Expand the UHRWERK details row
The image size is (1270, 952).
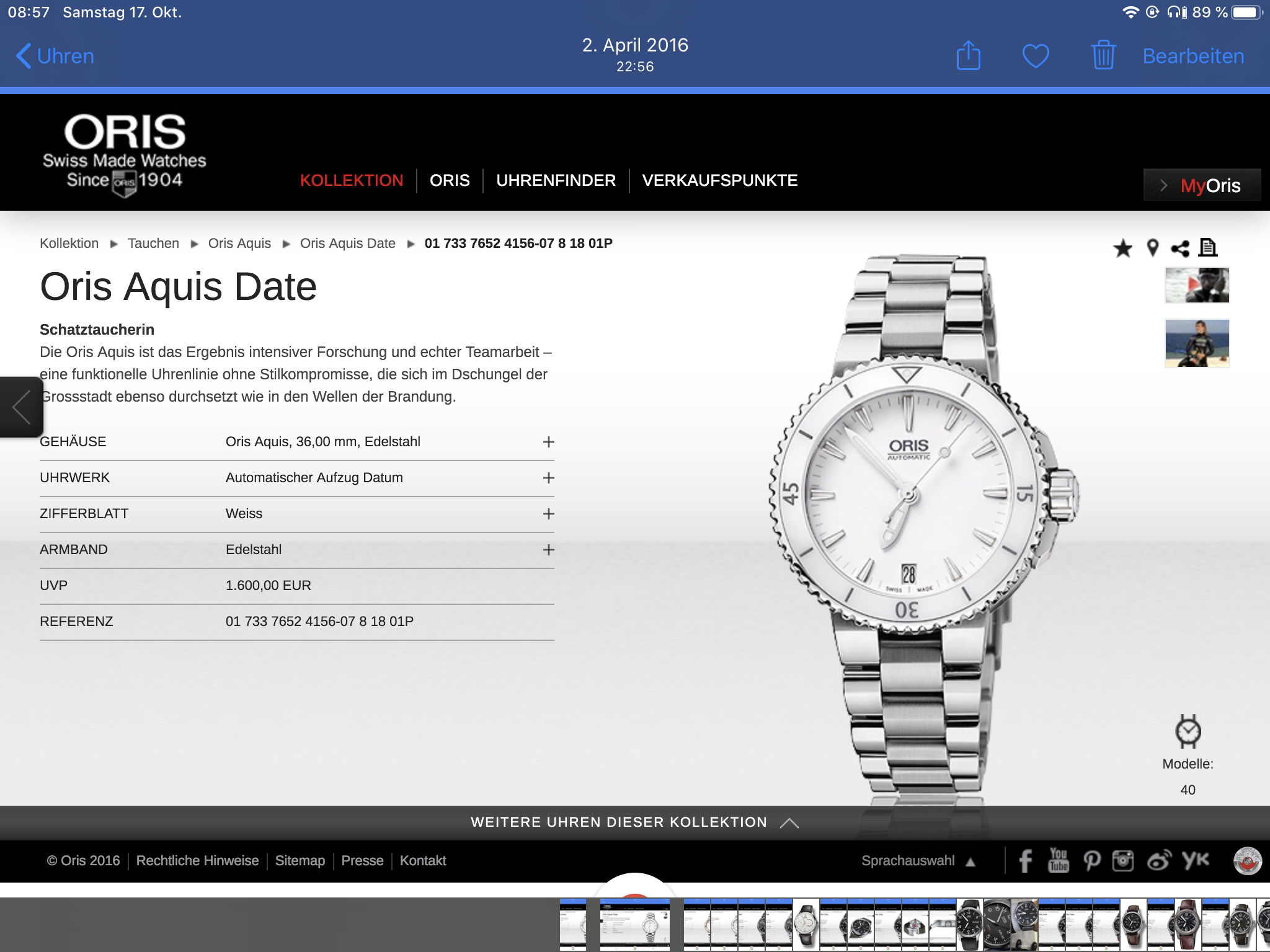tap(296, 478)
